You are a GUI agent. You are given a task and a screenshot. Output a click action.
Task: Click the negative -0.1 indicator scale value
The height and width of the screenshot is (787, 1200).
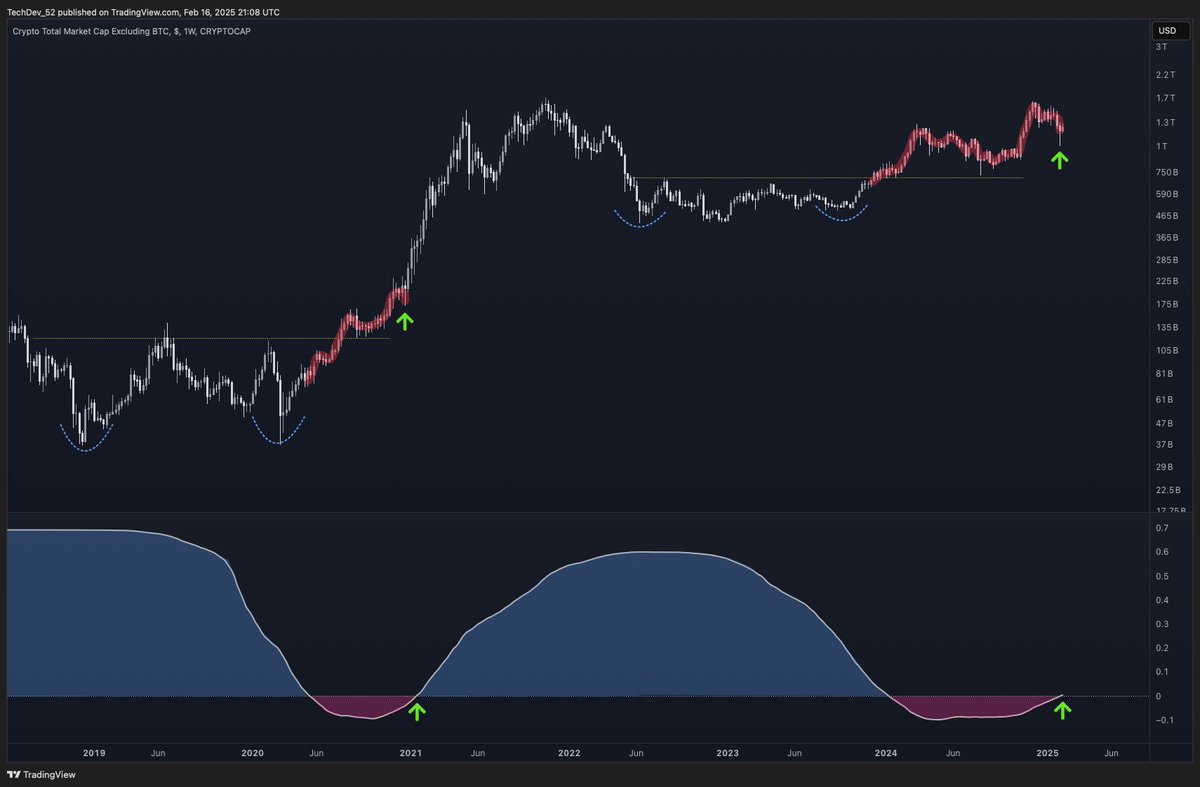1163,720
